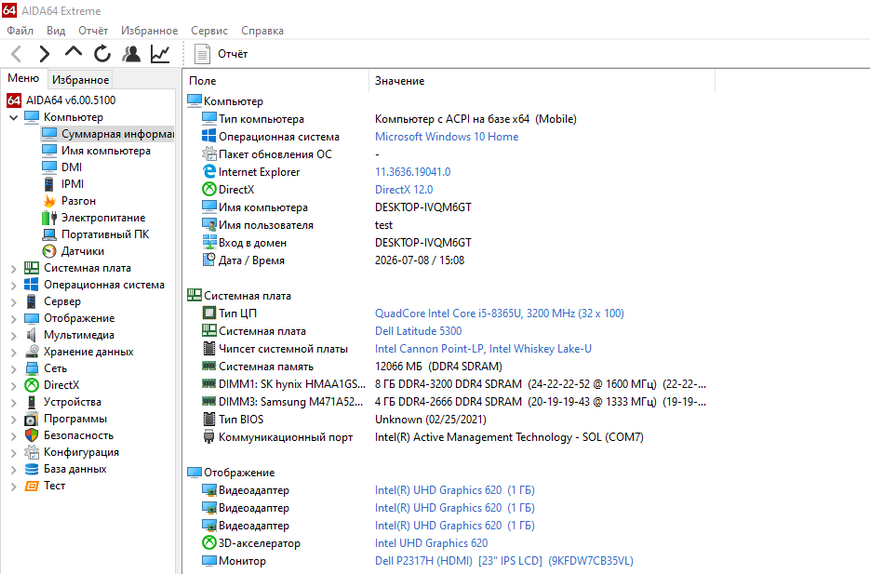Select the Безопасность shield icon
Screen dimensions: 870x574
(32, 435)
